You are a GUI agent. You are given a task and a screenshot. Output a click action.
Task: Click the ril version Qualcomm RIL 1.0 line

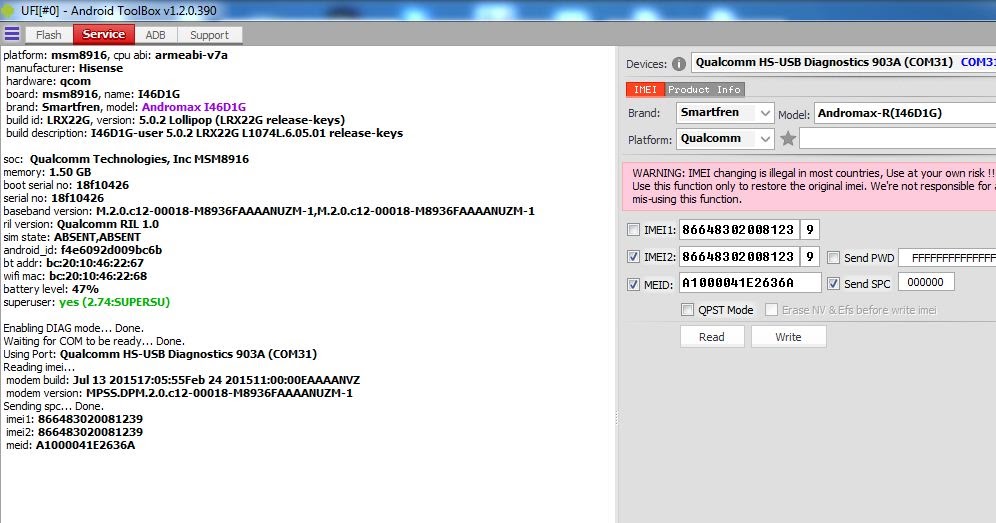[x=81, y=224]
